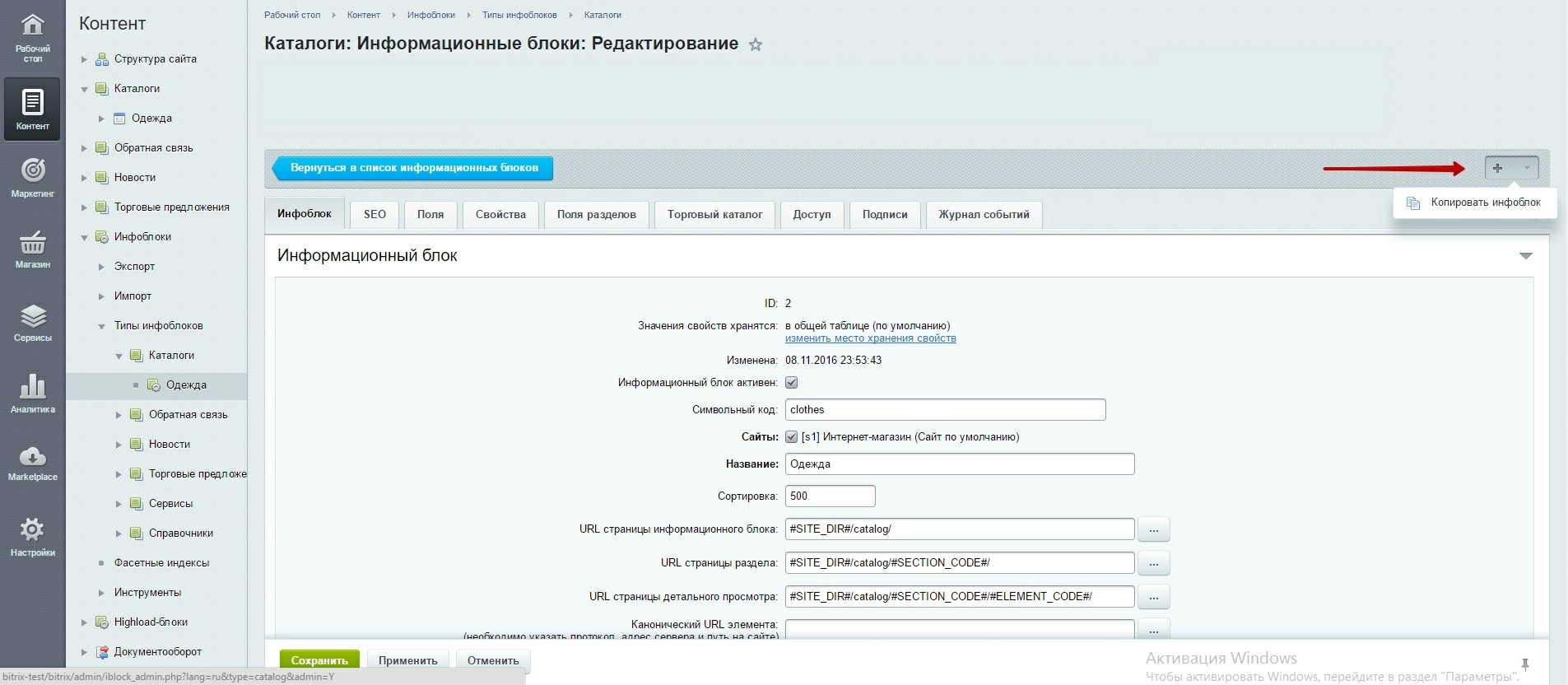Select Копировать инфоблок from the menu

tap(1484, 203)
